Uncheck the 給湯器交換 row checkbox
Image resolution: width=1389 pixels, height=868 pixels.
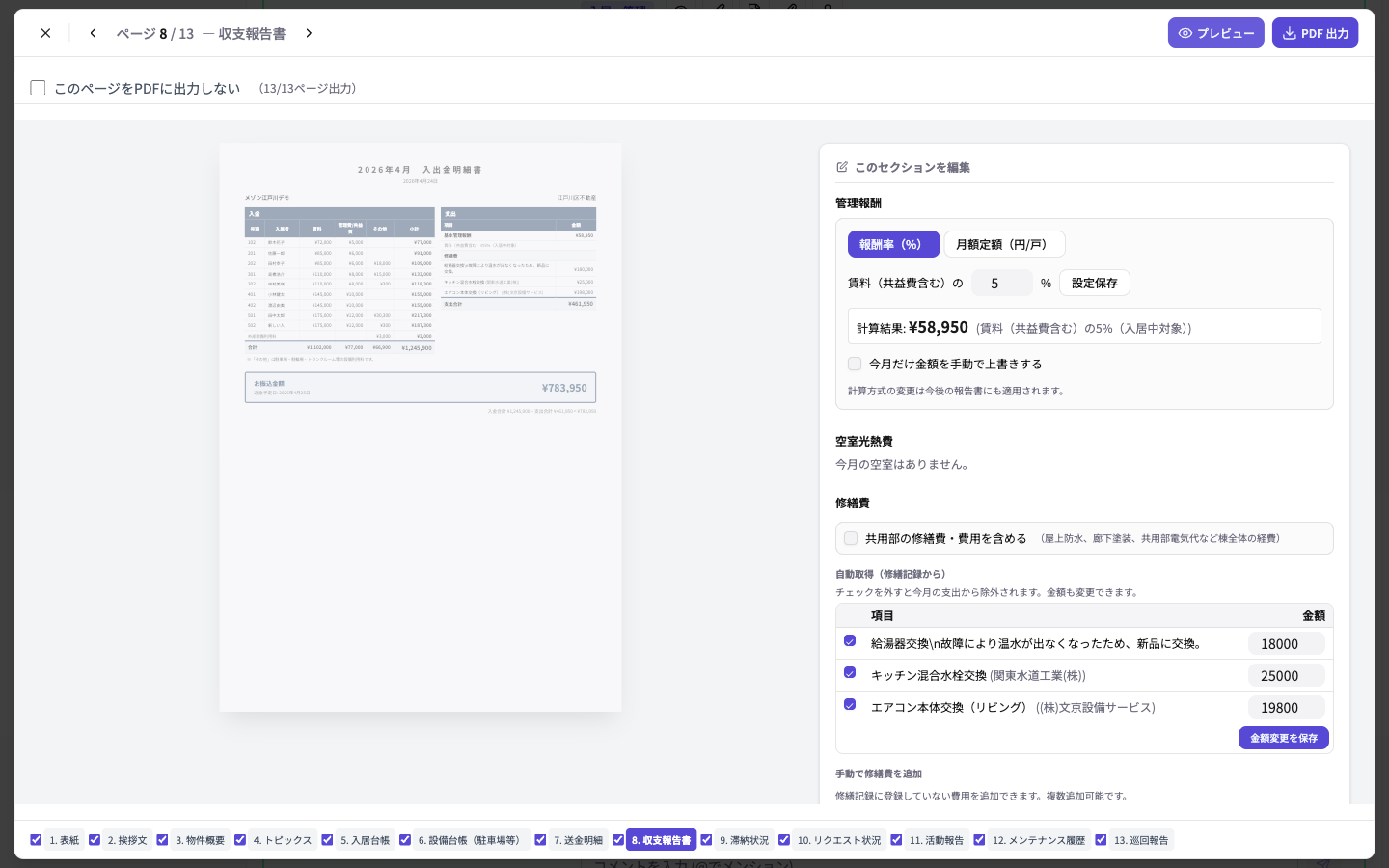point(850,640)
